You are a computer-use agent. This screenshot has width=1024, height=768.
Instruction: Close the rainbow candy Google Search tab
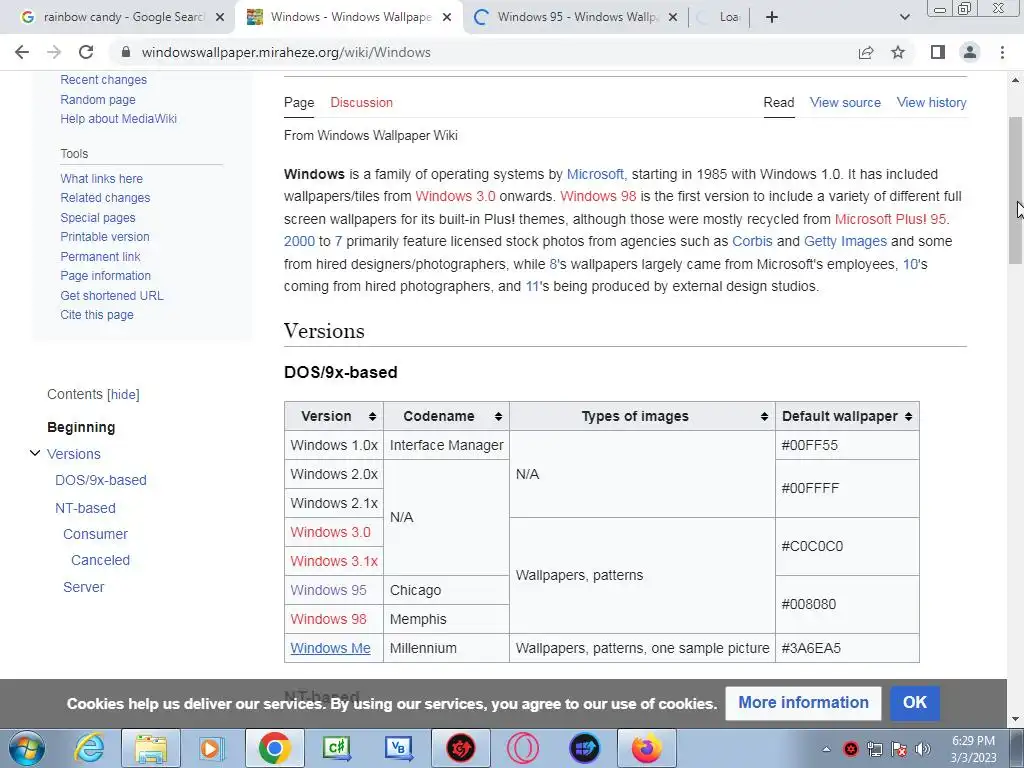pyautogui.click(x=220, y=17)
